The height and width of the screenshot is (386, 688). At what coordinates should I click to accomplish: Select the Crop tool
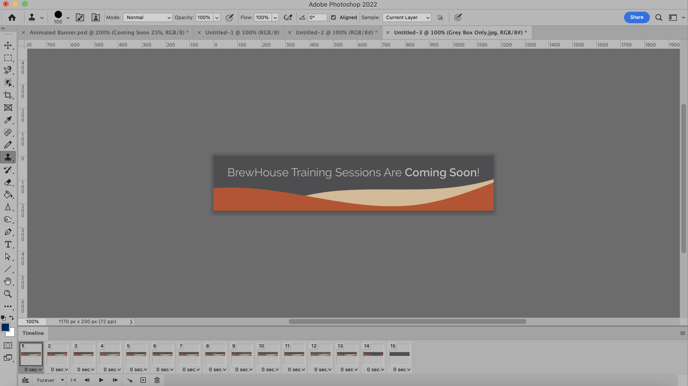[x=8, y=95]
